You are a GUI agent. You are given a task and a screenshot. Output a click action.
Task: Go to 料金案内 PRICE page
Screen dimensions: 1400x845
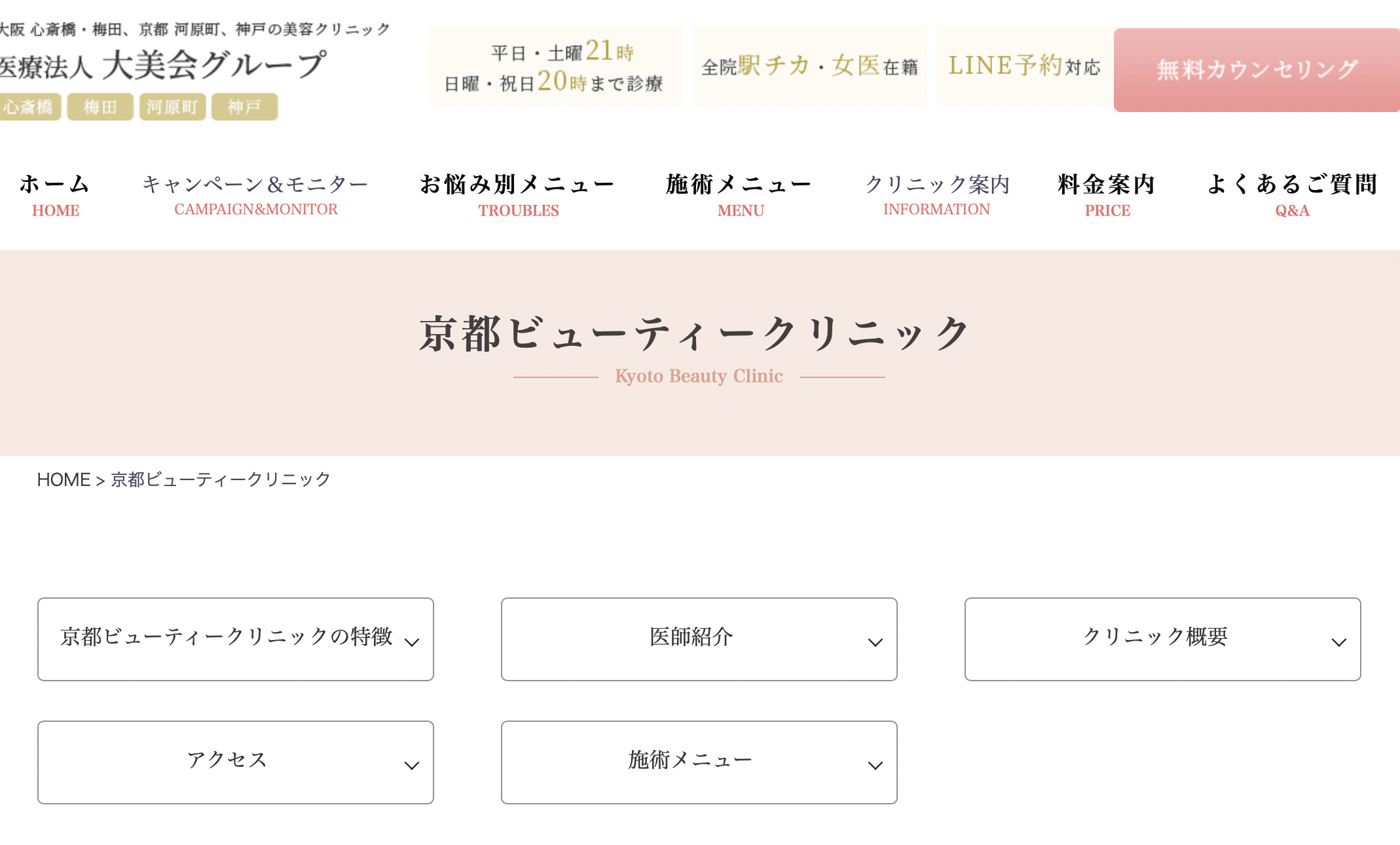[1107, 194]
